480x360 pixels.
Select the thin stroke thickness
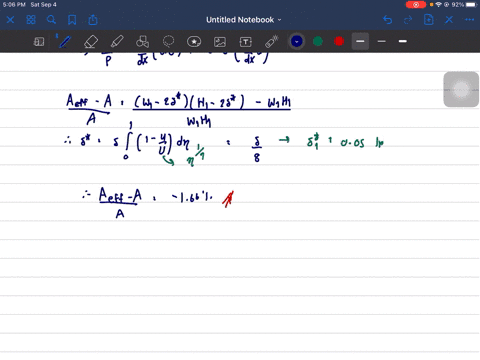[x=381, y=41]
